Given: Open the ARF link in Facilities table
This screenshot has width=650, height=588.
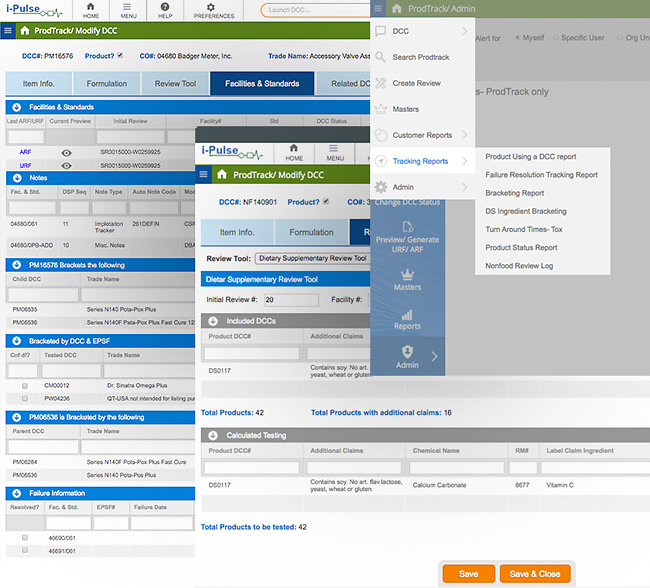Looking at the screenshot, I should pos(25,152).
